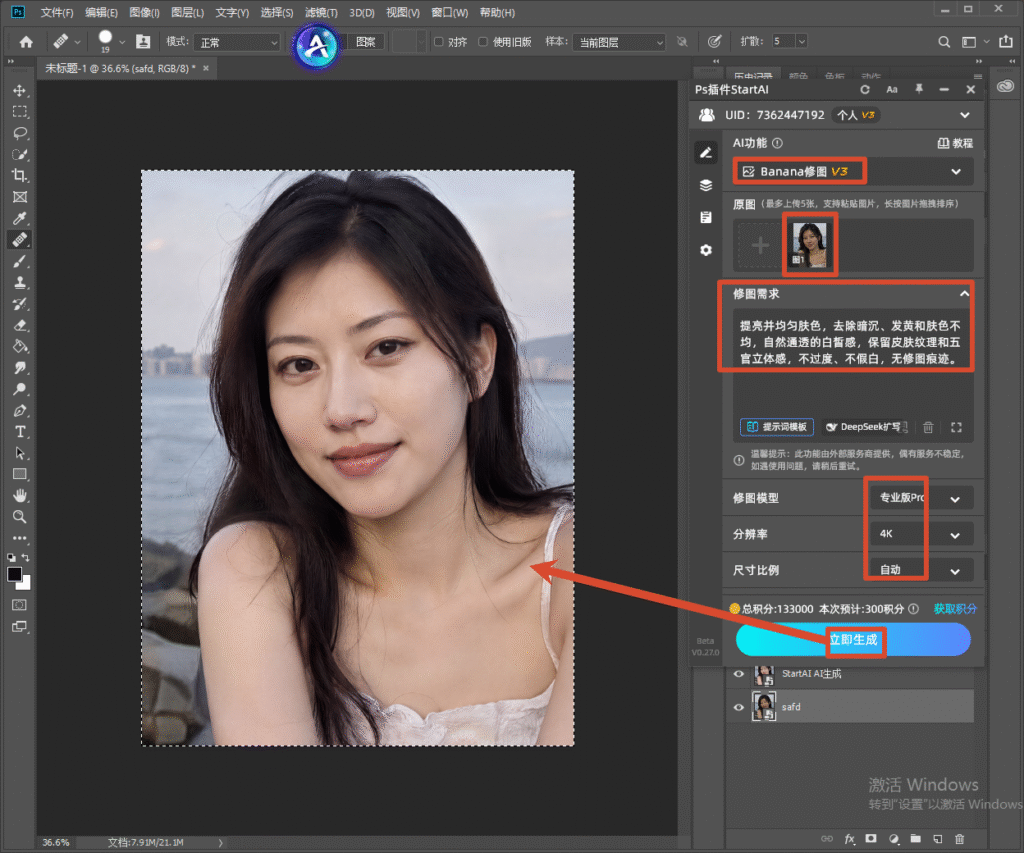The width and height of the screenshot is (1024, 853).
Task: Select the Hand tool
Action: (x=20, y=495)
